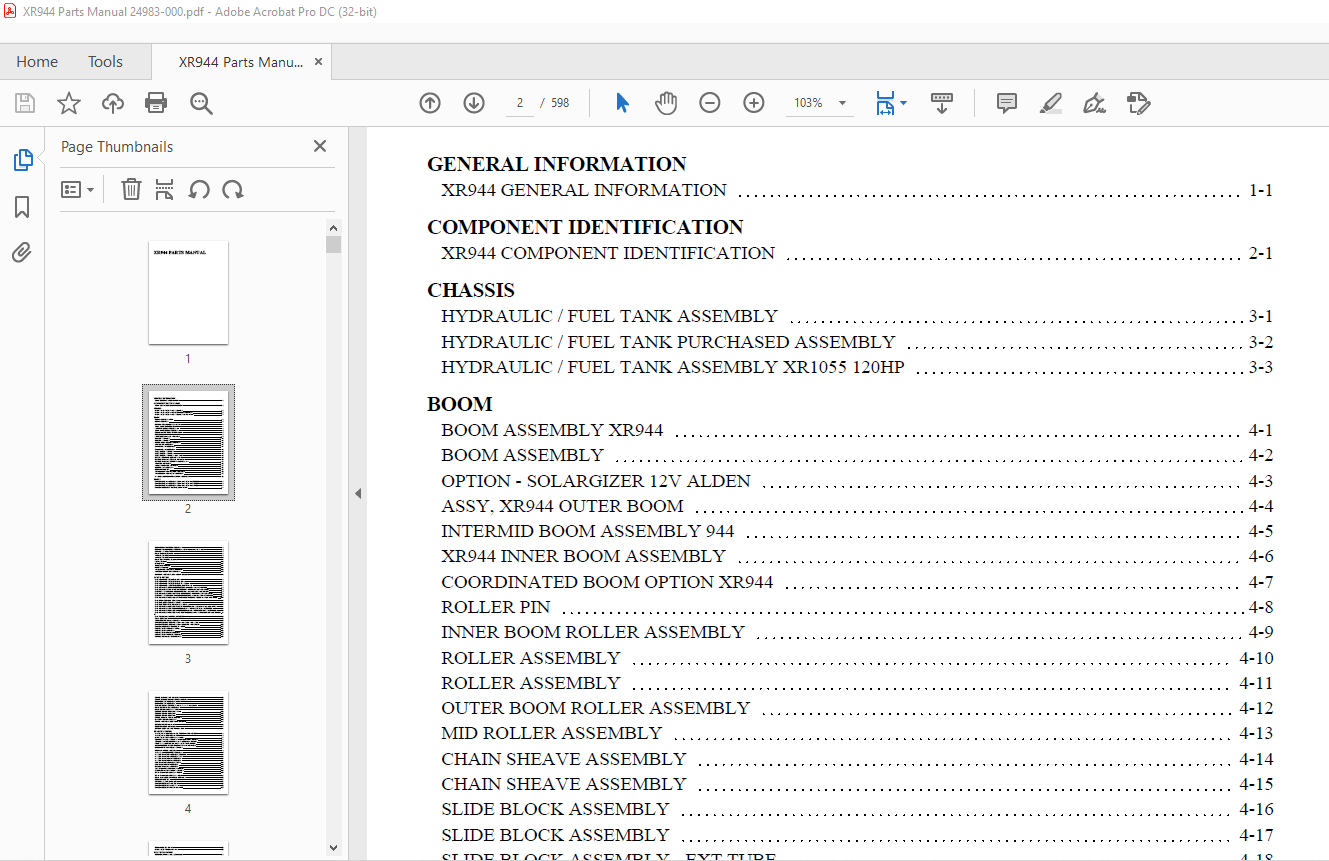Go to previous page arrow
The height and width of the screenshot is (861, 1329).
[430, 103]
